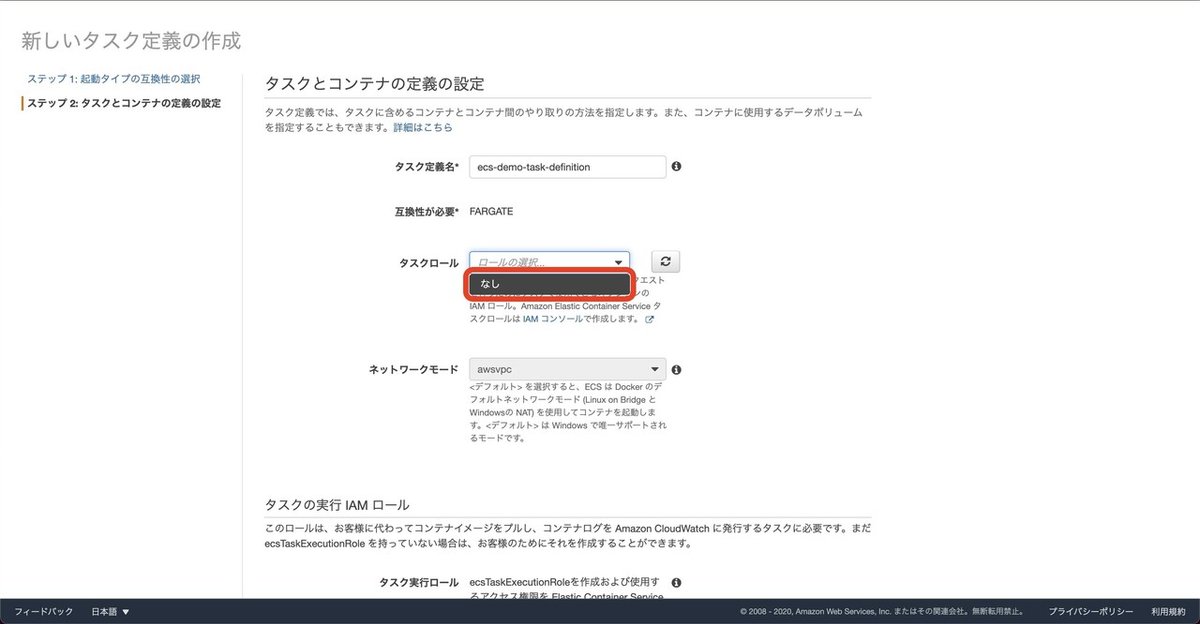Click the info icon next to ネットワークモード
This screenshot has height=624, width=1200.
[676, 369]
